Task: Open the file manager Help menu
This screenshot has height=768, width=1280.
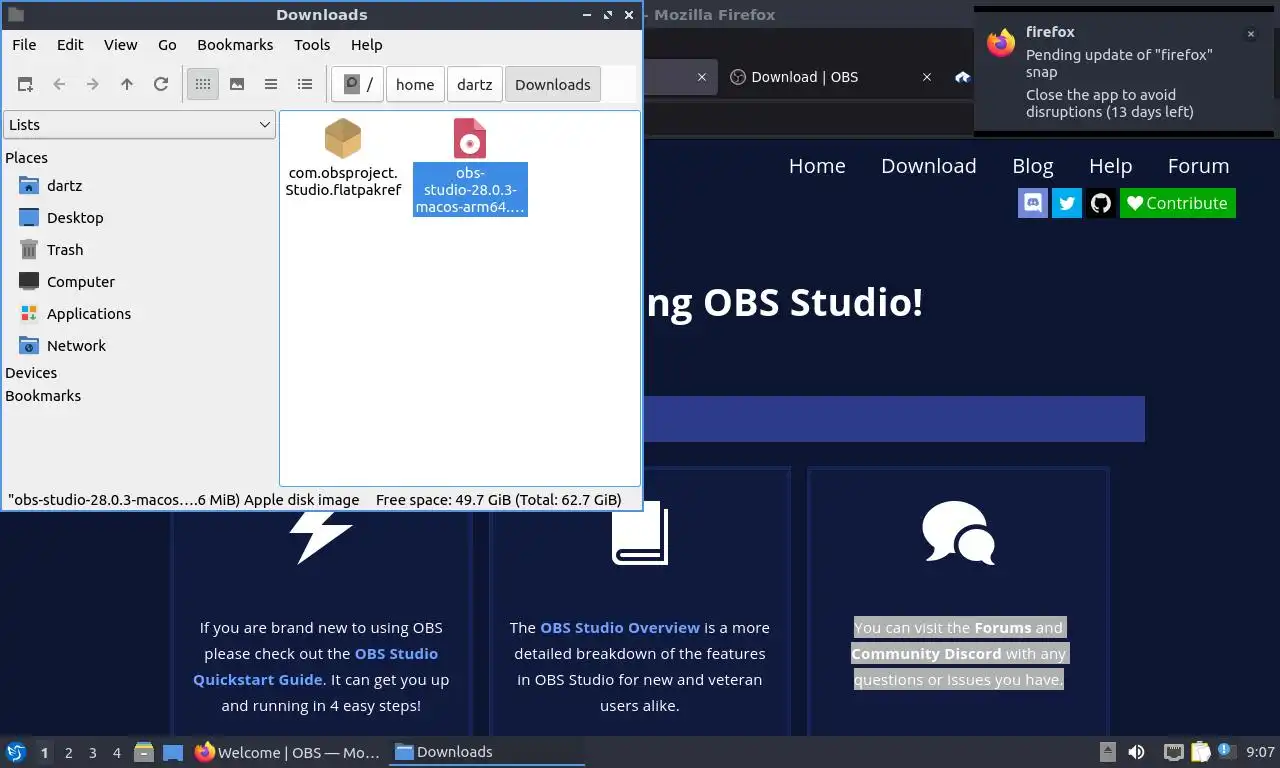Action: (367, 45)
